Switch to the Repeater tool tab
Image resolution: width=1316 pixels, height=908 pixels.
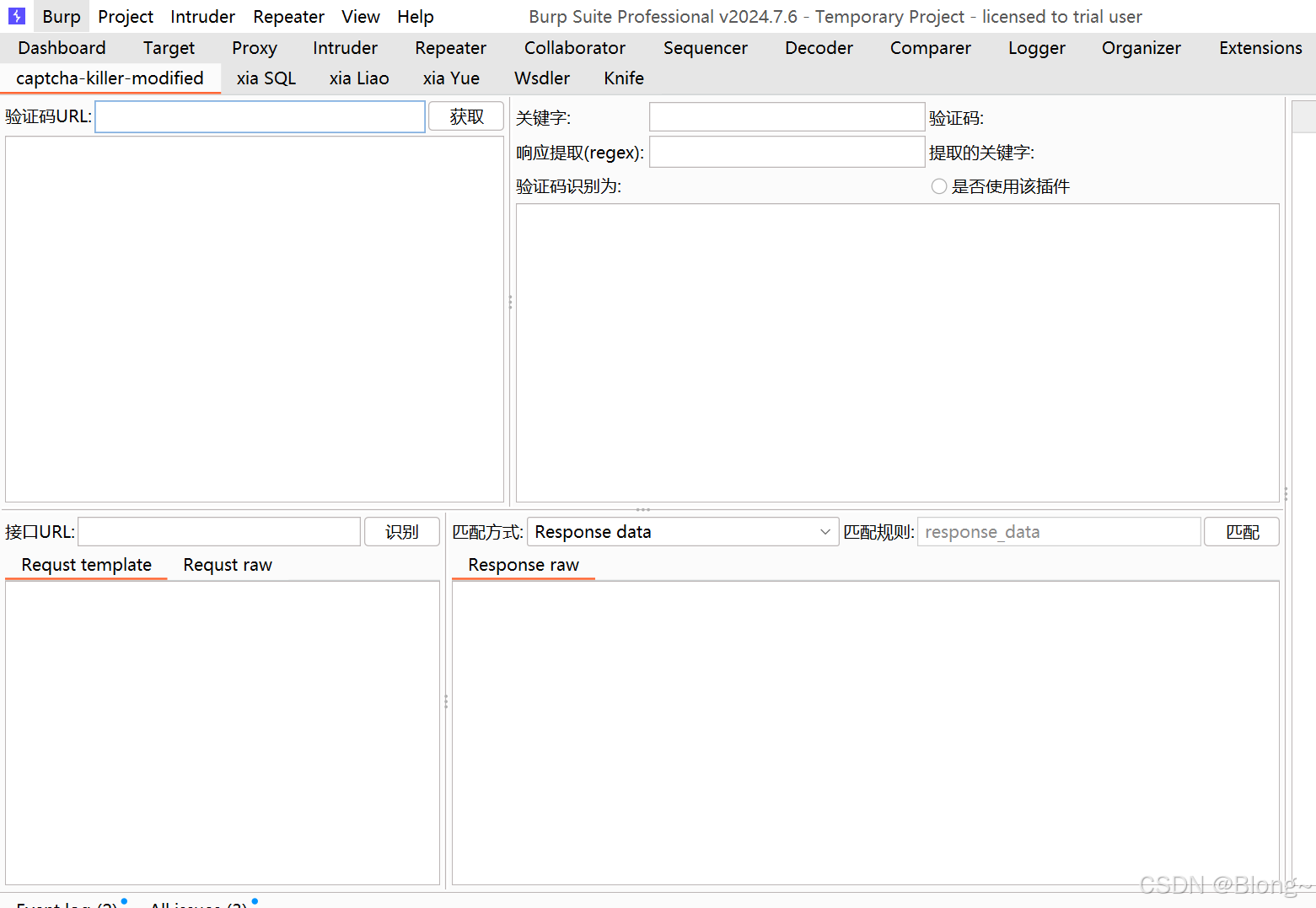point(450,48)
